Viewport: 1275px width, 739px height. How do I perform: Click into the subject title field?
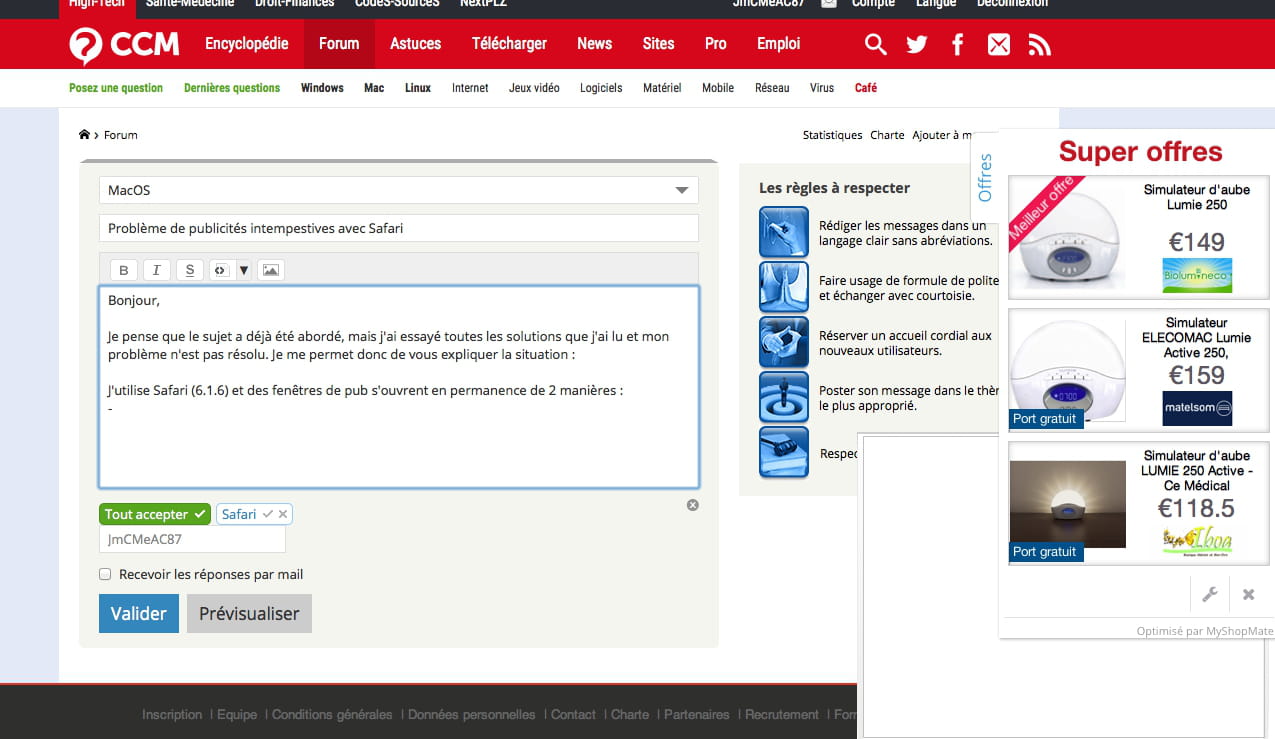(399, 228)
